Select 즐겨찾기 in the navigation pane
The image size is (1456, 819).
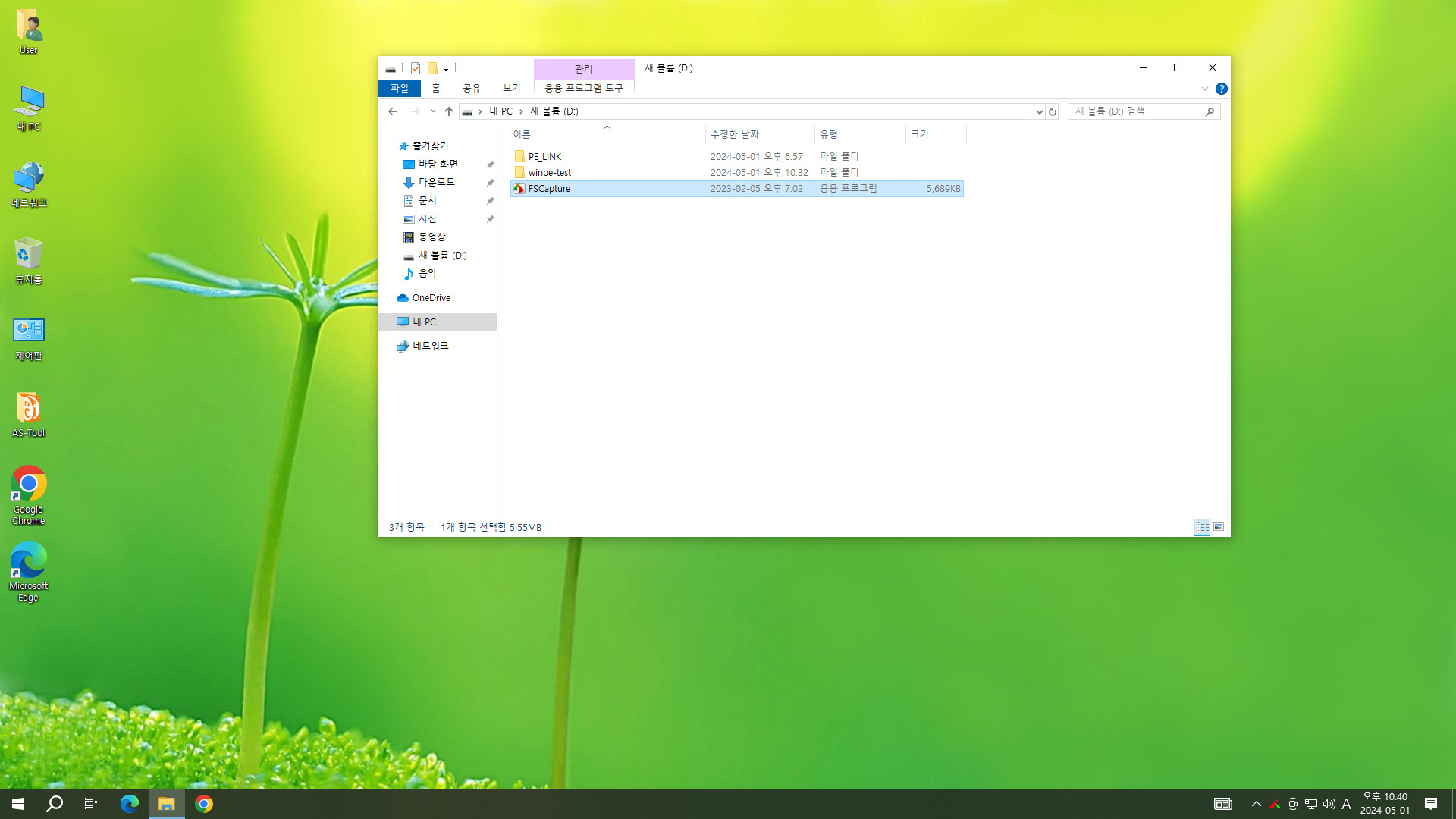pyautogui.click(x=430, y=146)
